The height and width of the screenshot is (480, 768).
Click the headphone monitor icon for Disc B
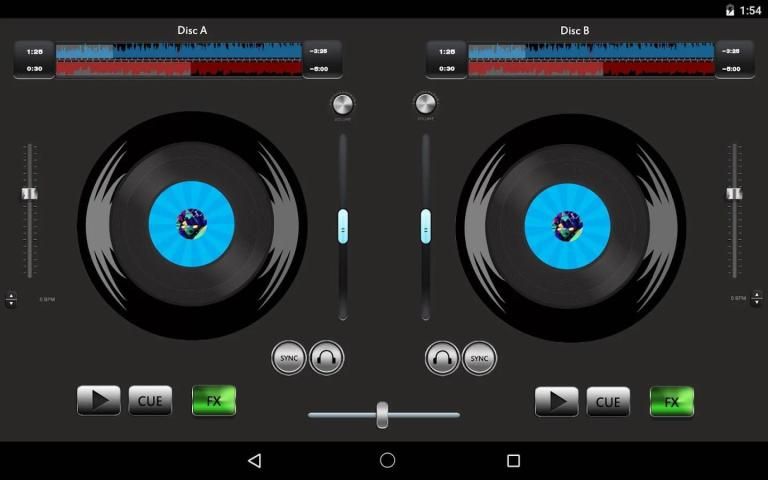coord(442,357)
